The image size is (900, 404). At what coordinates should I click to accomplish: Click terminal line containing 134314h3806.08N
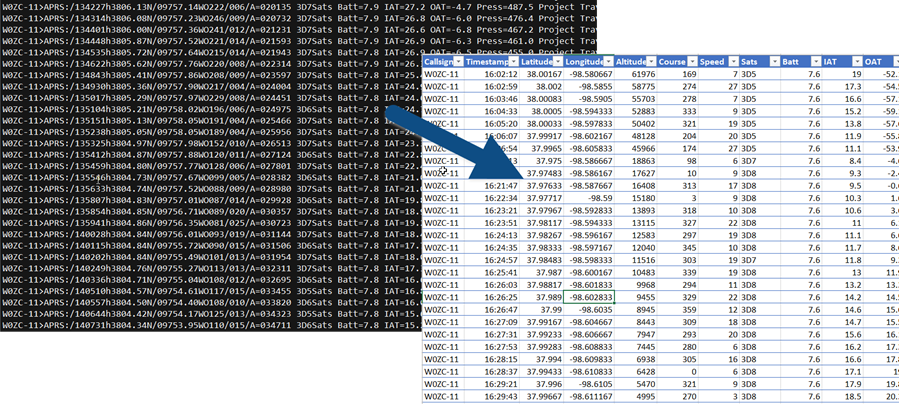(298, 18)
